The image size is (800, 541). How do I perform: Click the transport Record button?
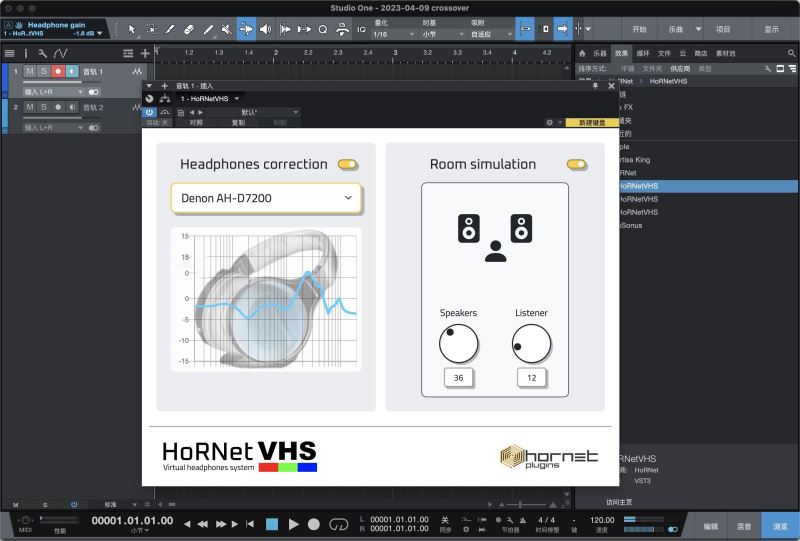[314, 524]
